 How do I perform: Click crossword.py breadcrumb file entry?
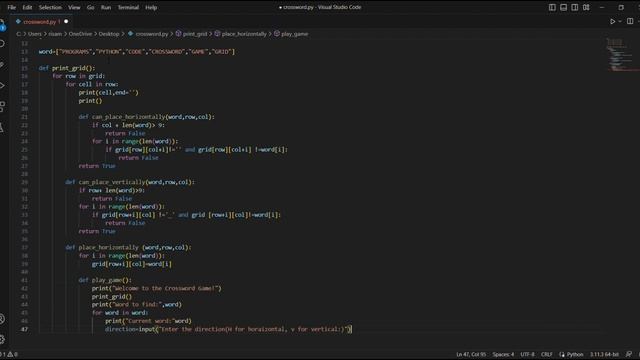[148, 34]
